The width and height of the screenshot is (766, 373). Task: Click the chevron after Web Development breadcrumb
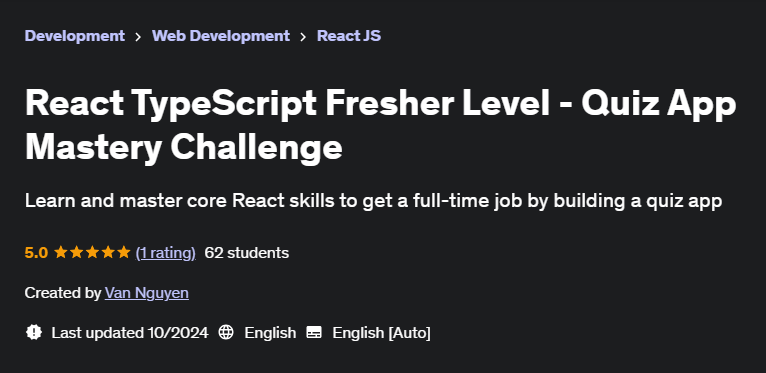(303, 37)
